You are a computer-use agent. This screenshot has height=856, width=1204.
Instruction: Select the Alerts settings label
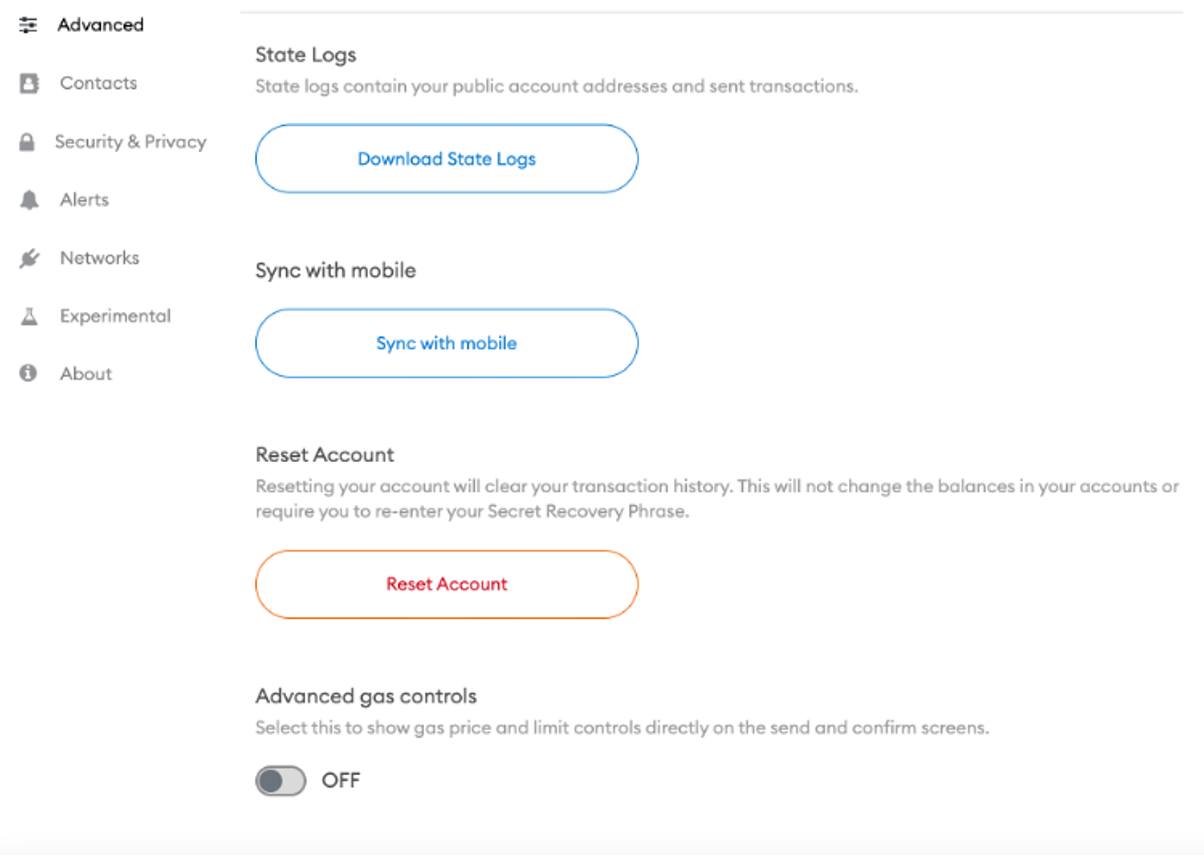tap(84, 200)
